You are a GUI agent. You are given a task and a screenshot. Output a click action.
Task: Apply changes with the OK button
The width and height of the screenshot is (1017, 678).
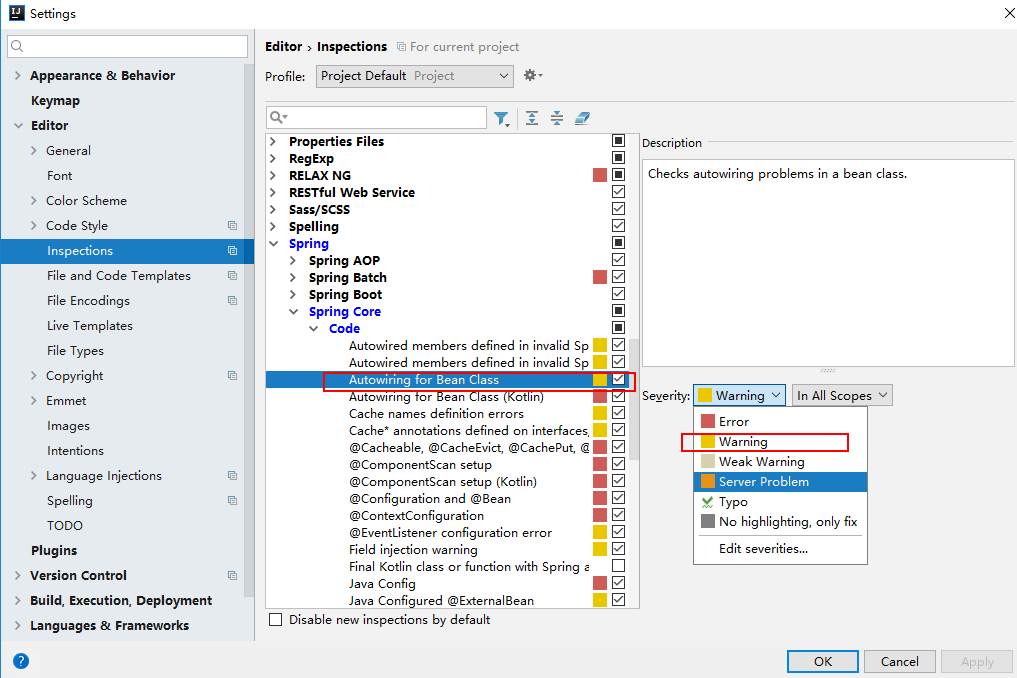822,661
